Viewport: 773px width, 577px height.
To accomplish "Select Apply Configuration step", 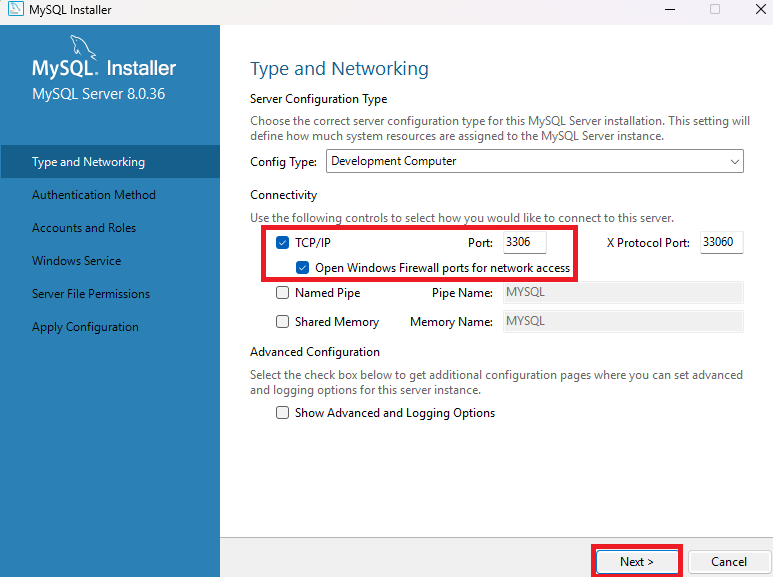I will point(85,327).
